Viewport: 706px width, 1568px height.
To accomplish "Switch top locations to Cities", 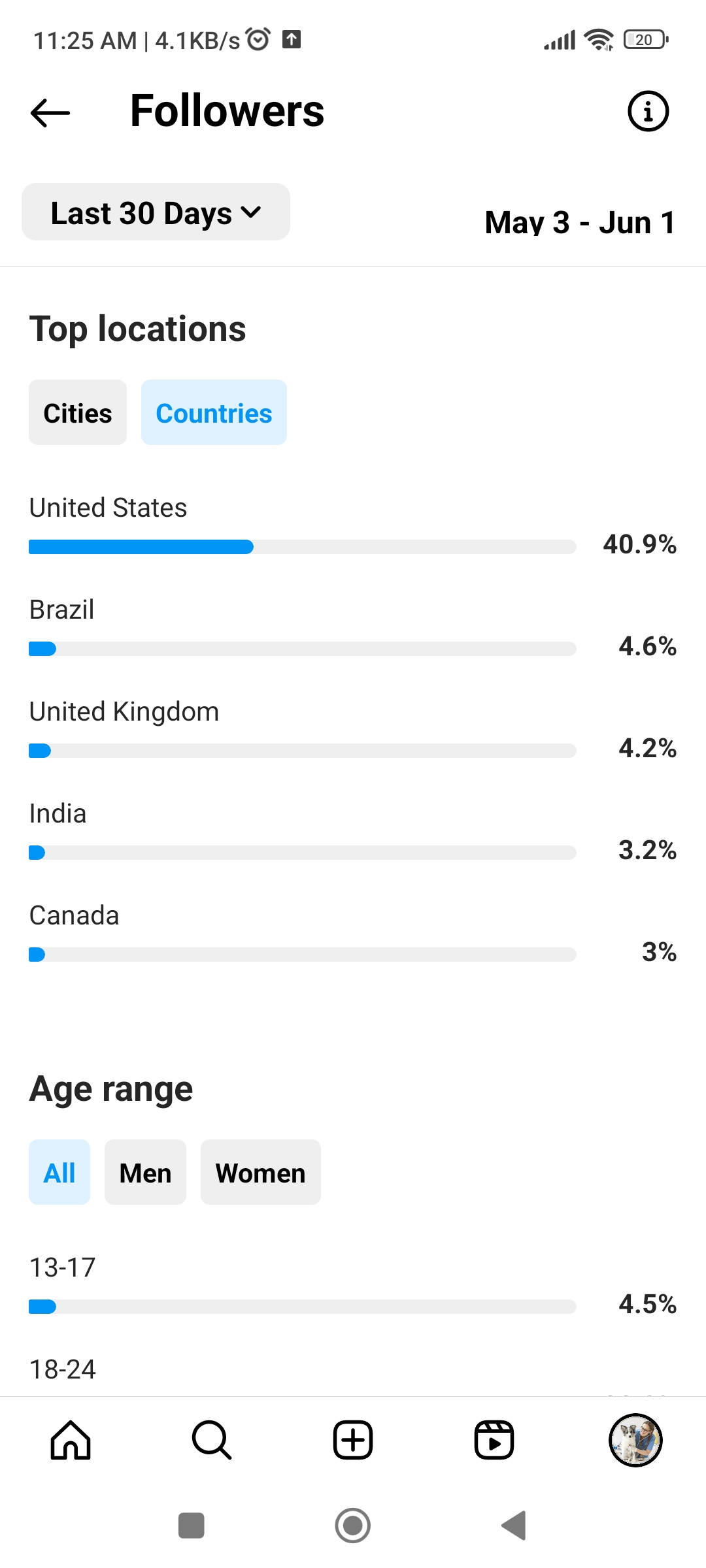I will (x=78, y=412).
